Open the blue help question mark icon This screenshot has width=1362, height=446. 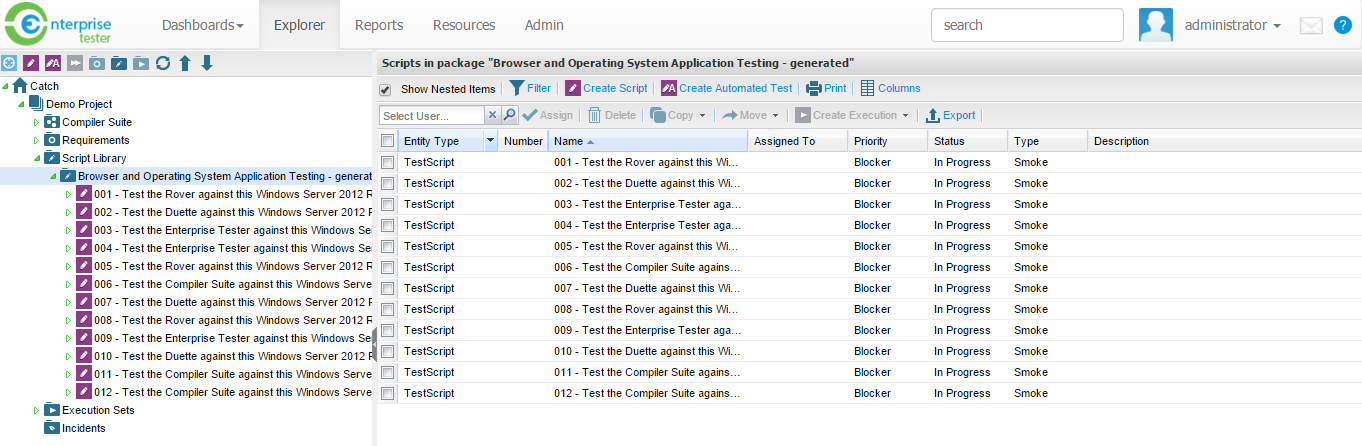[1342, 26]
